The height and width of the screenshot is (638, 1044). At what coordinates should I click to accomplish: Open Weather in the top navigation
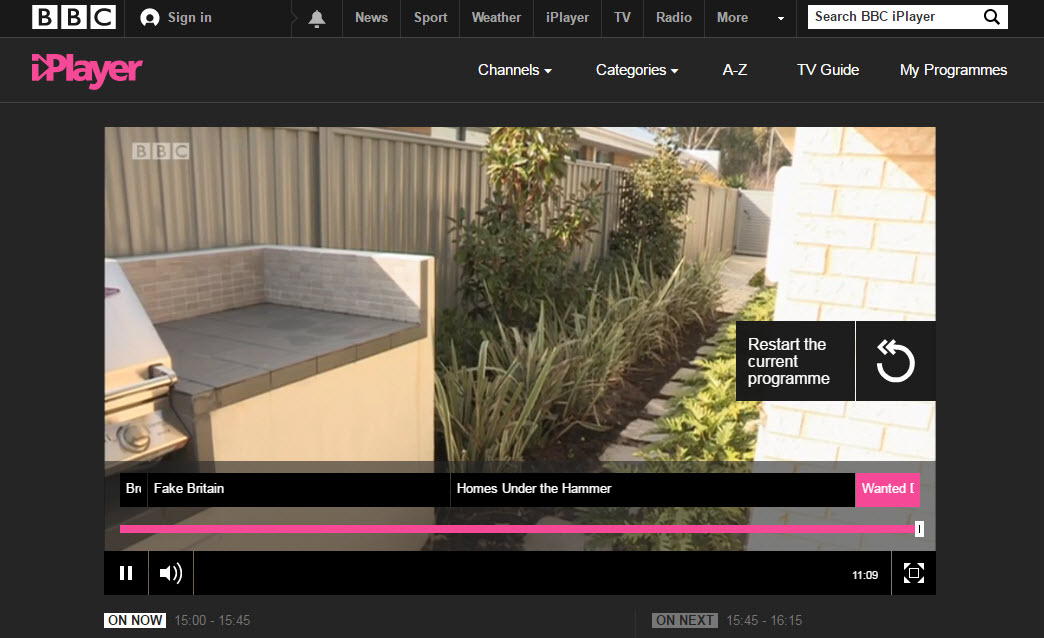pyautogui.click(x=496, y=17)
